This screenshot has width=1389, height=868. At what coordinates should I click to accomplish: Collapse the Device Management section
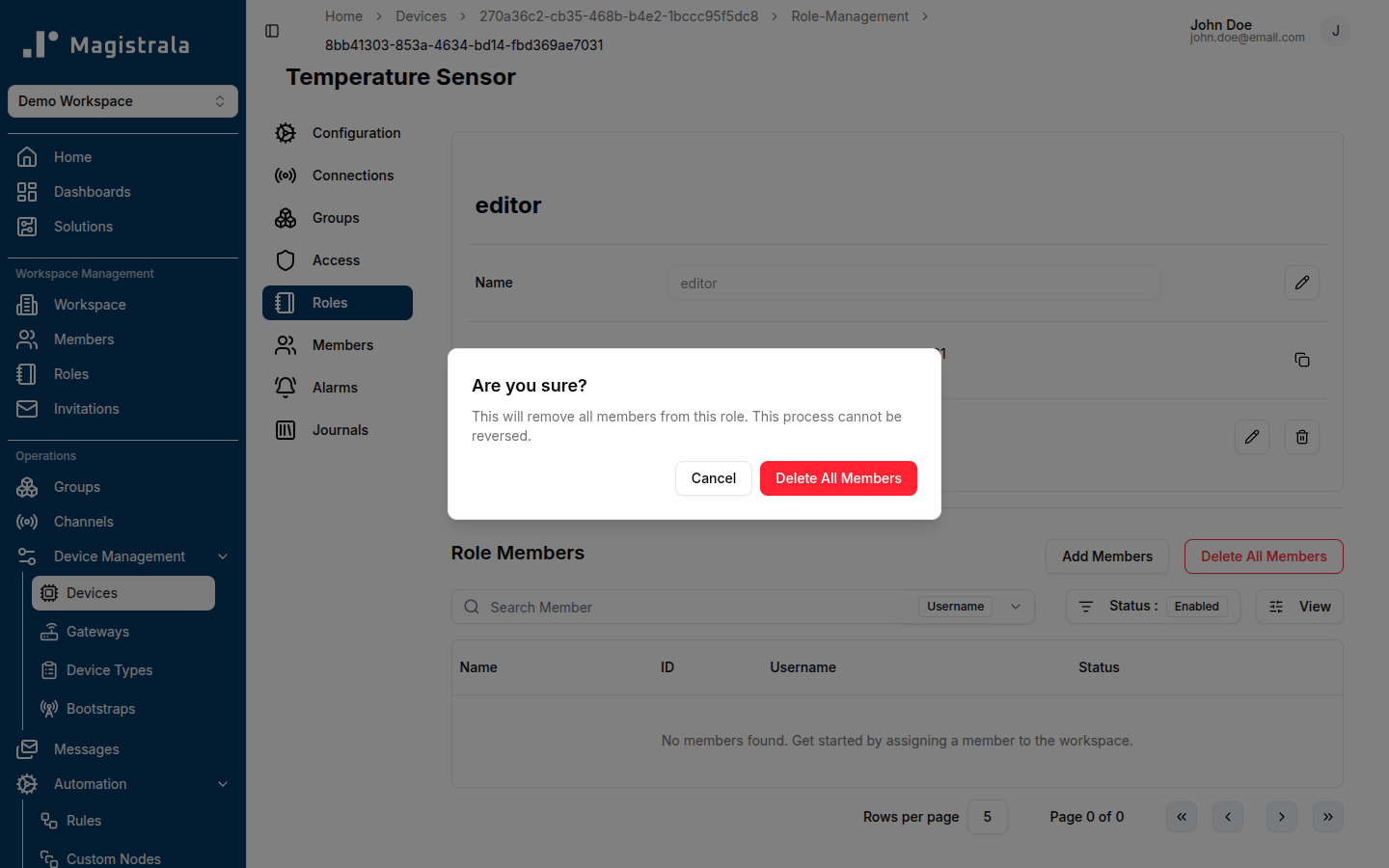(223, 556)
